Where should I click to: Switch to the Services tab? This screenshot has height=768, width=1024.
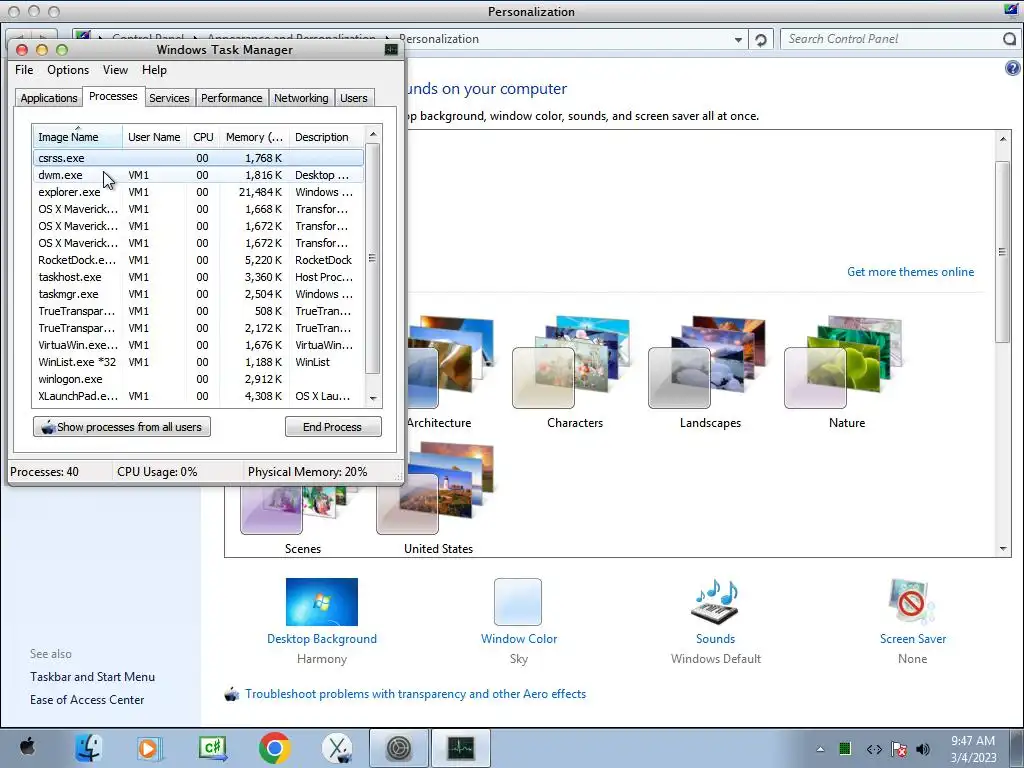pos(169,98)
